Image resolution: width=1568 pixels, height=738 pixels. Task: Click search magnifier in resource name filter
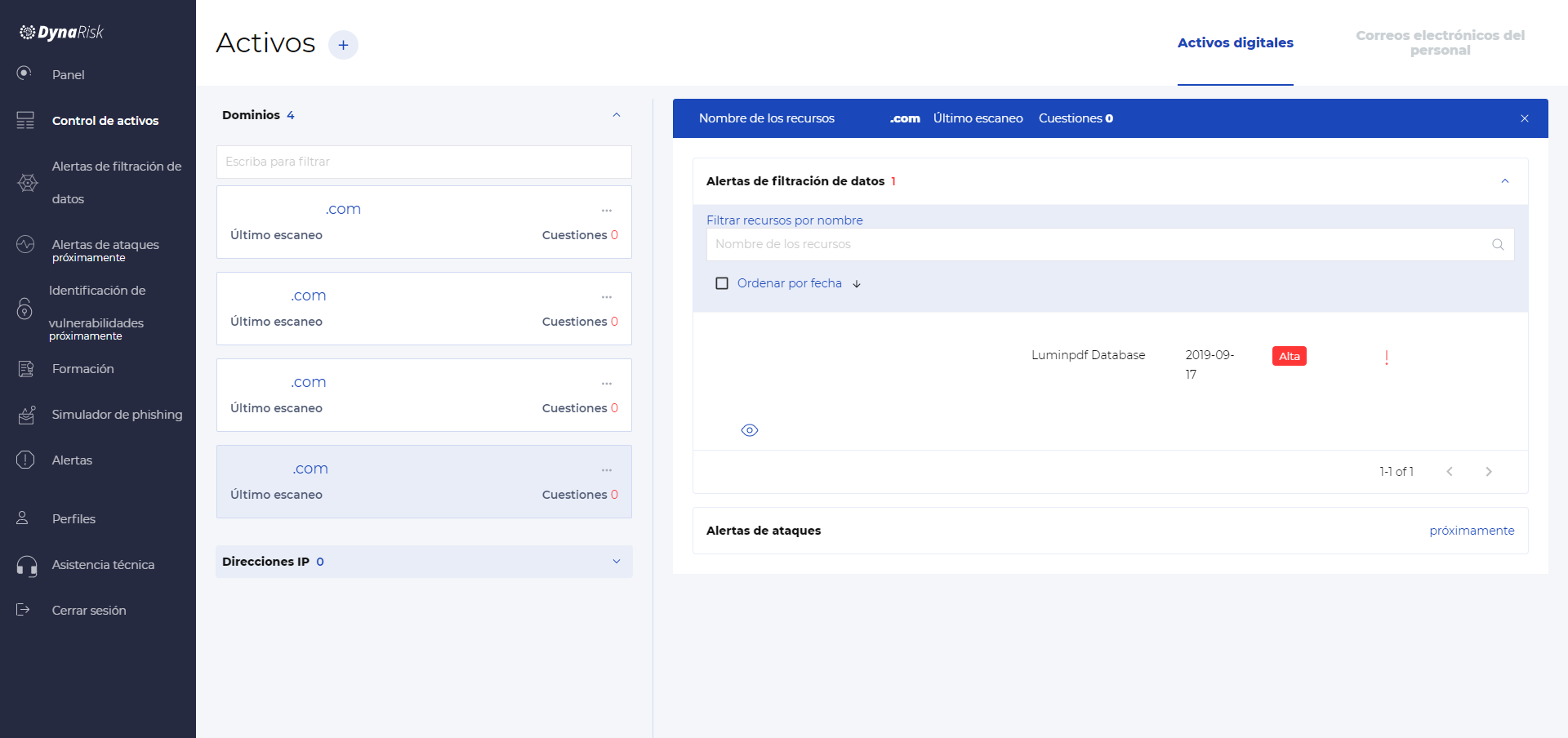point(1498,244)
